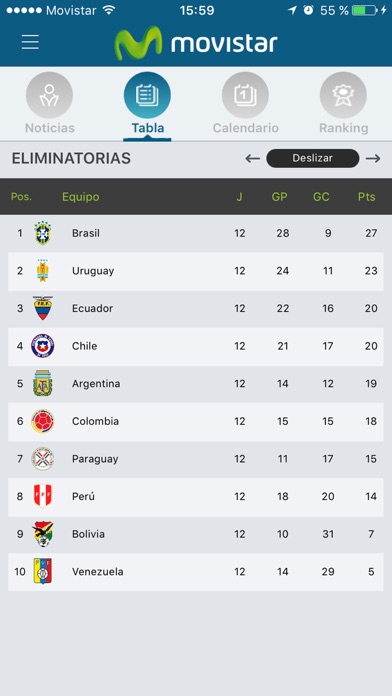Select the Uruguay row
This screenshot has height=696, width=392.
coord(196,271)
